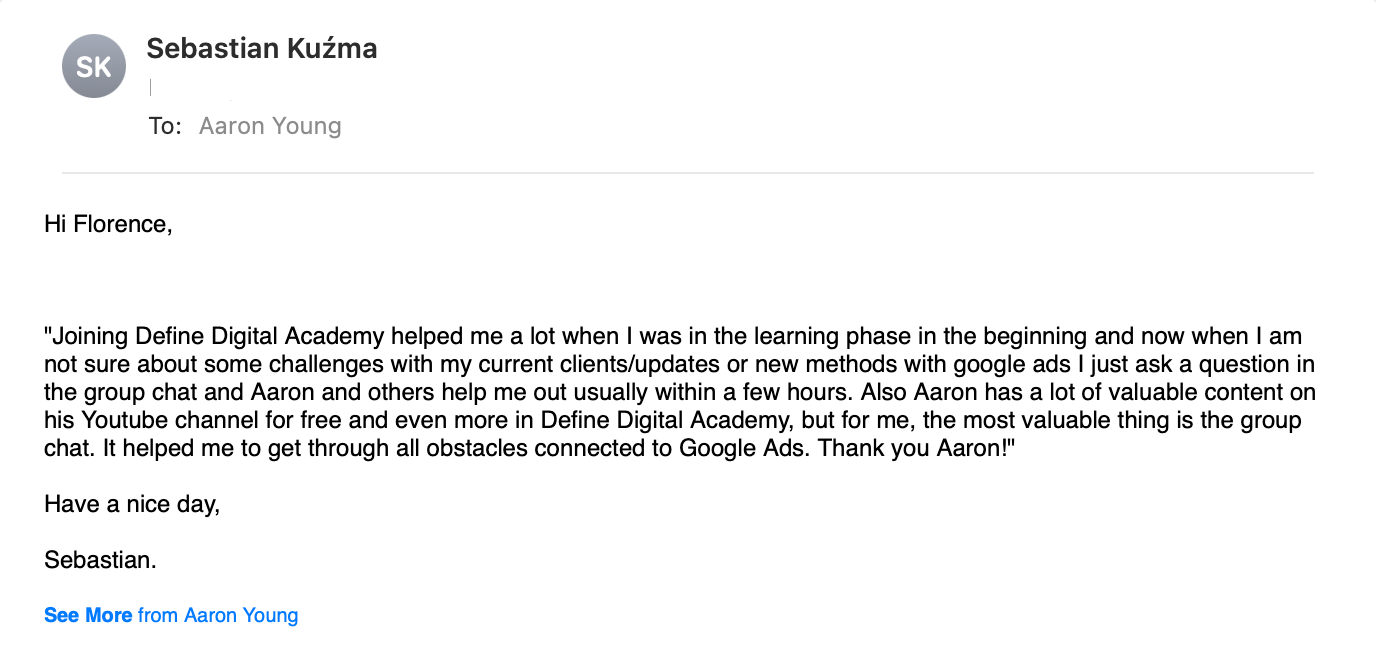Click the SK sender avatar circle

coord(94,66)
